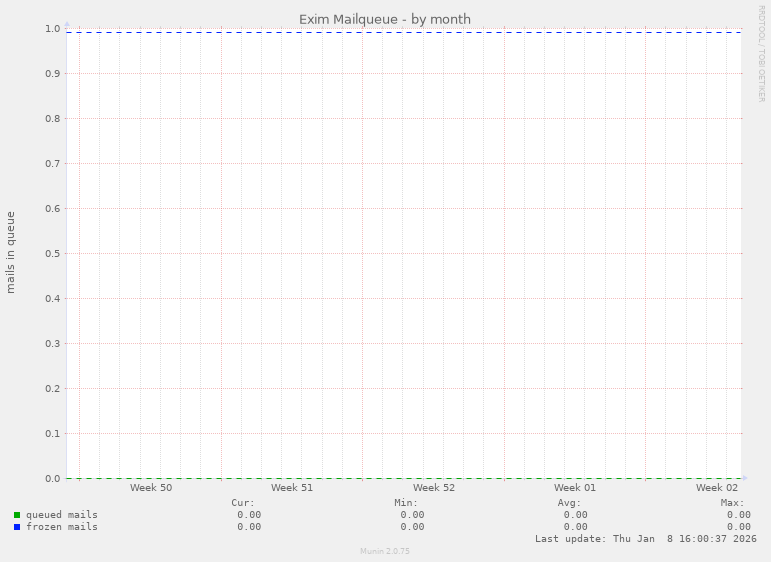Screen dimensions: 771x562
Task: Select the 'queued mails' legend label
Action: [x=62, y=515]
